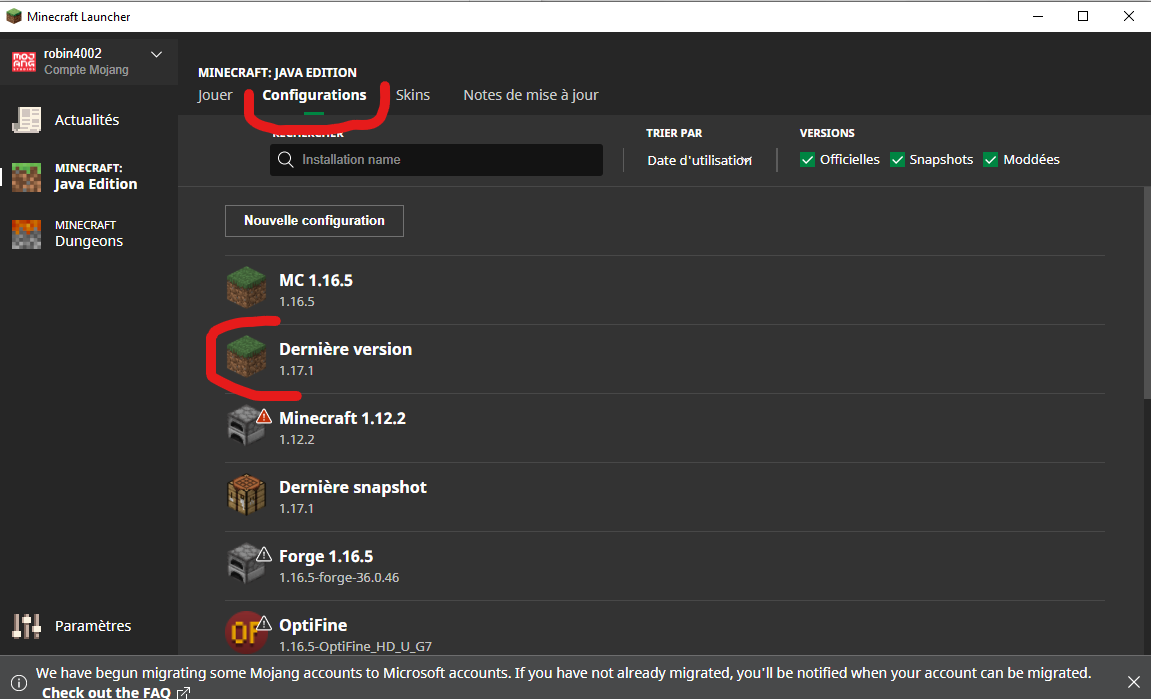1151x699 pixels.
Task: Click the info icon in migration banner
Action: click(x=19, y=683)
